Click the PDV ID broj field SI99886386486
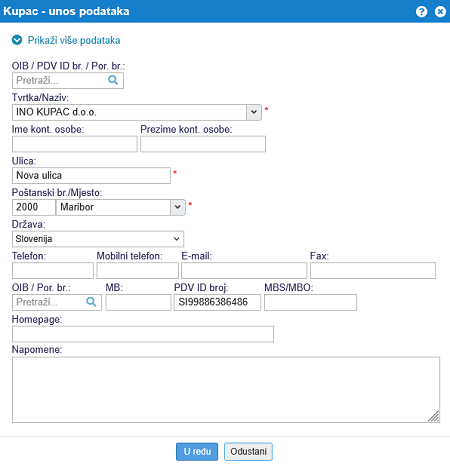 [217, 302]
